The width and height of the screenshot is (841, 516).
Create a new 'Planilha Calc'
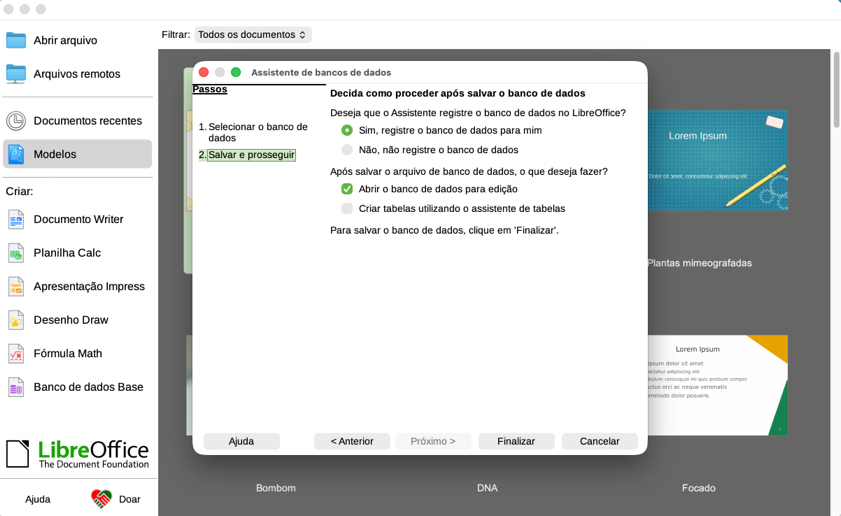pyautogui.click(x=78, y=253)
